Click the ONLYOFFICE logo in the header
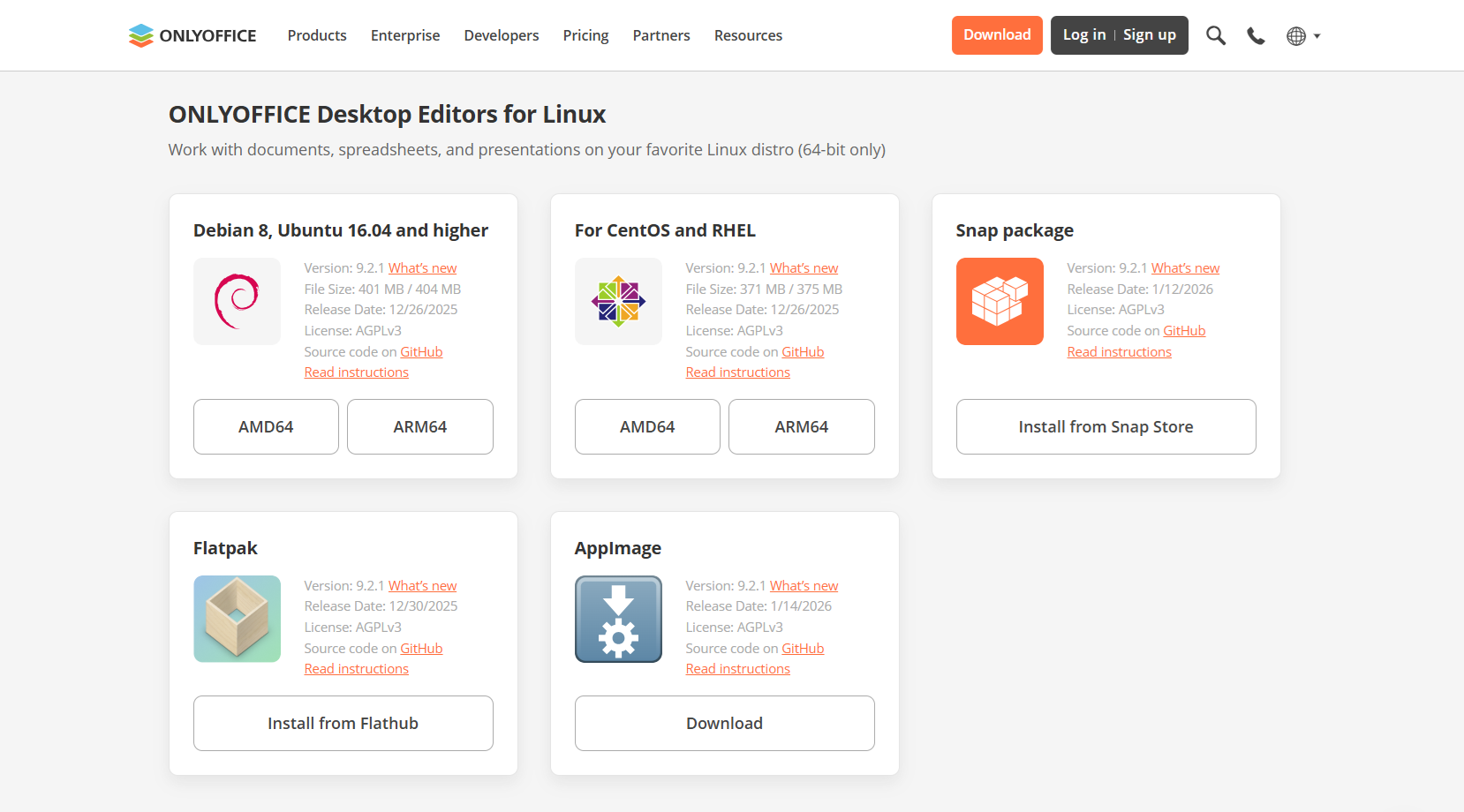This screenshot has height=812, width=1464. (192, 35)
